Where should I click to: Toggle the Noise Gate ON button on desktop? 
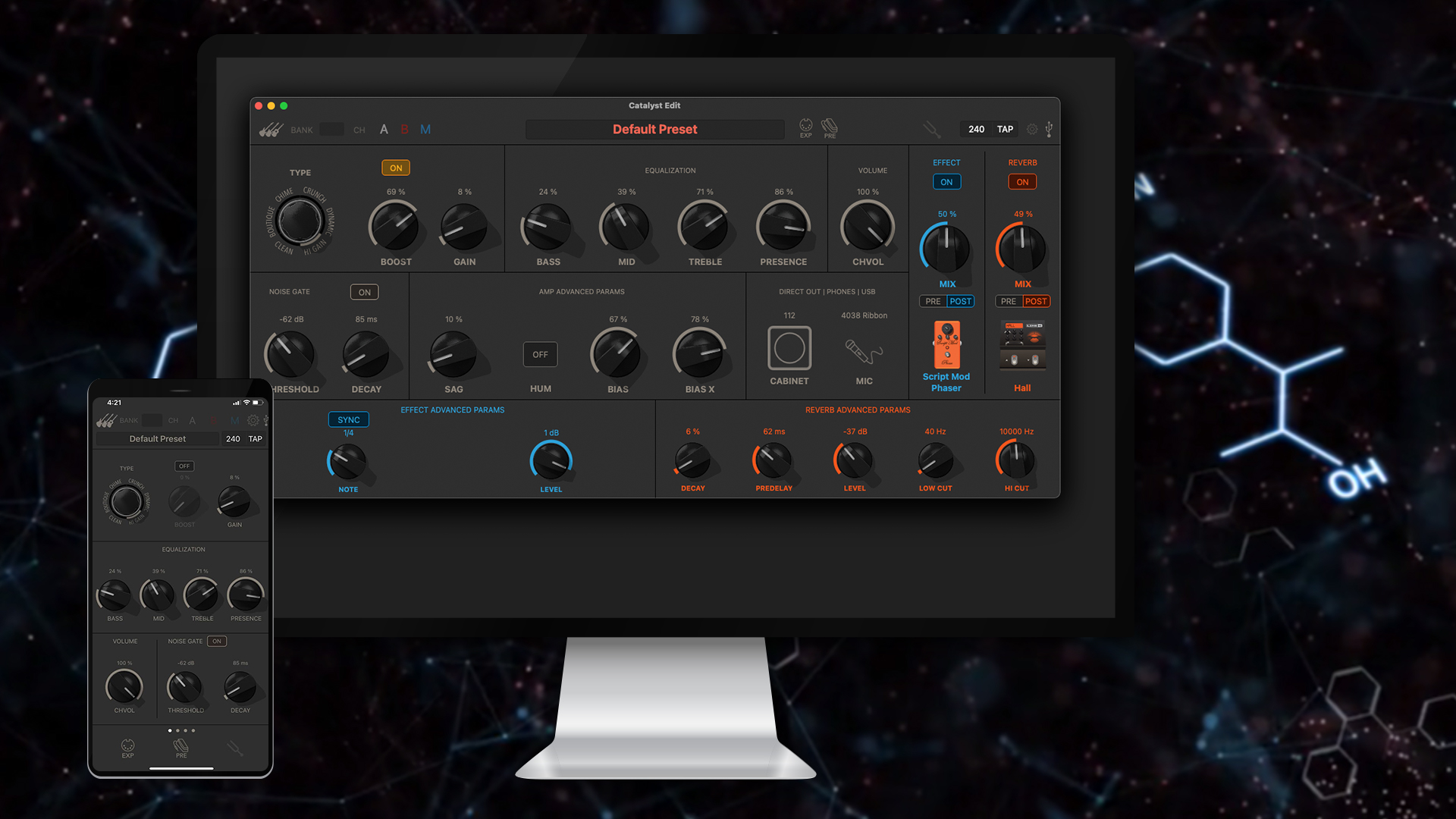365,292
